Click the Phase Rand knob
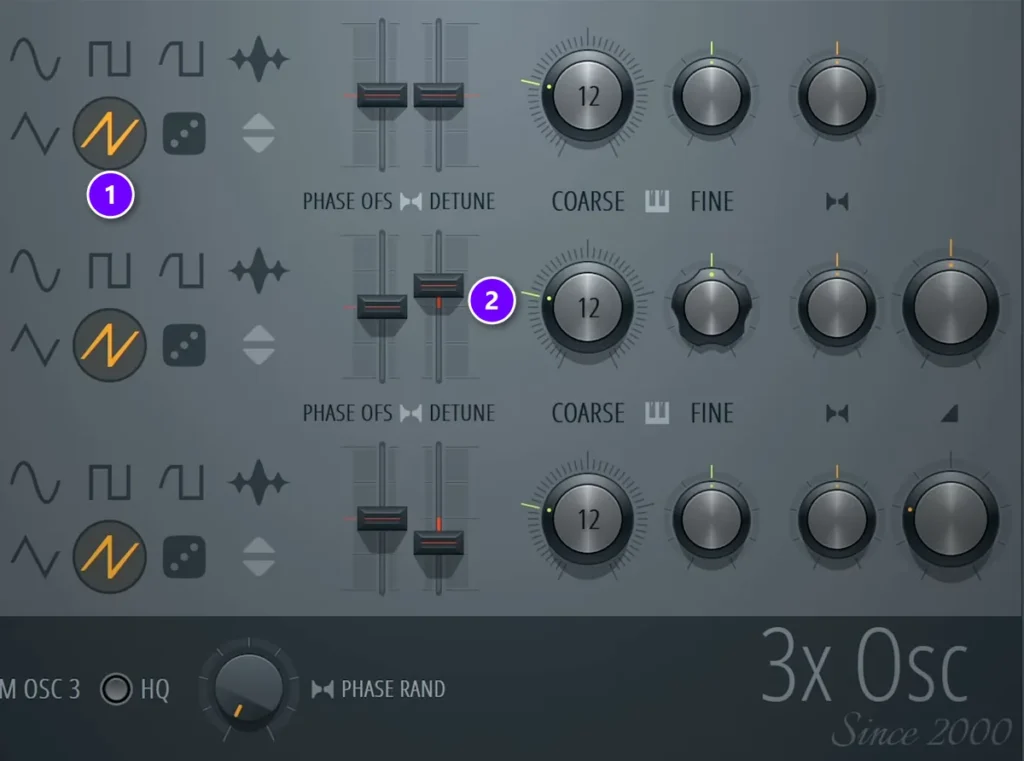This screenshot has height=761, width=1024. tap(248, 689)
